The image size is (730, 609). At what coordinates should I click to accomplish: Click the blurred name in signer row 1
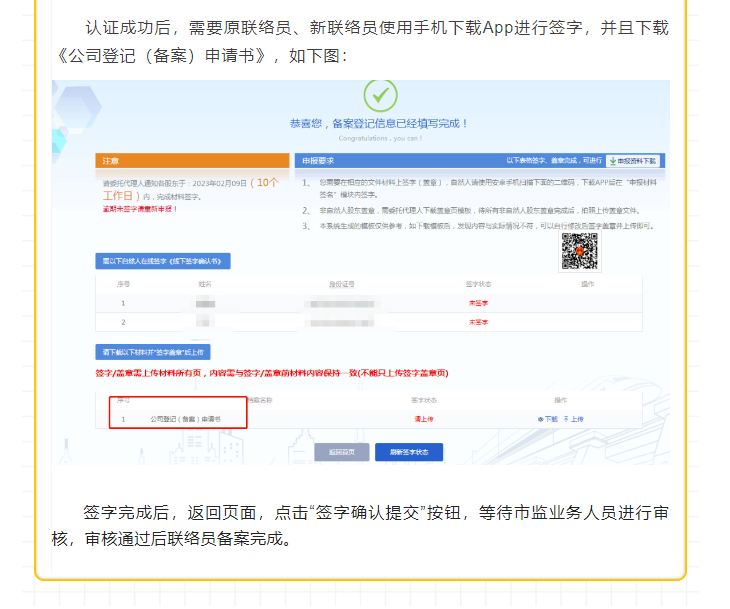(x=206, y=302)
